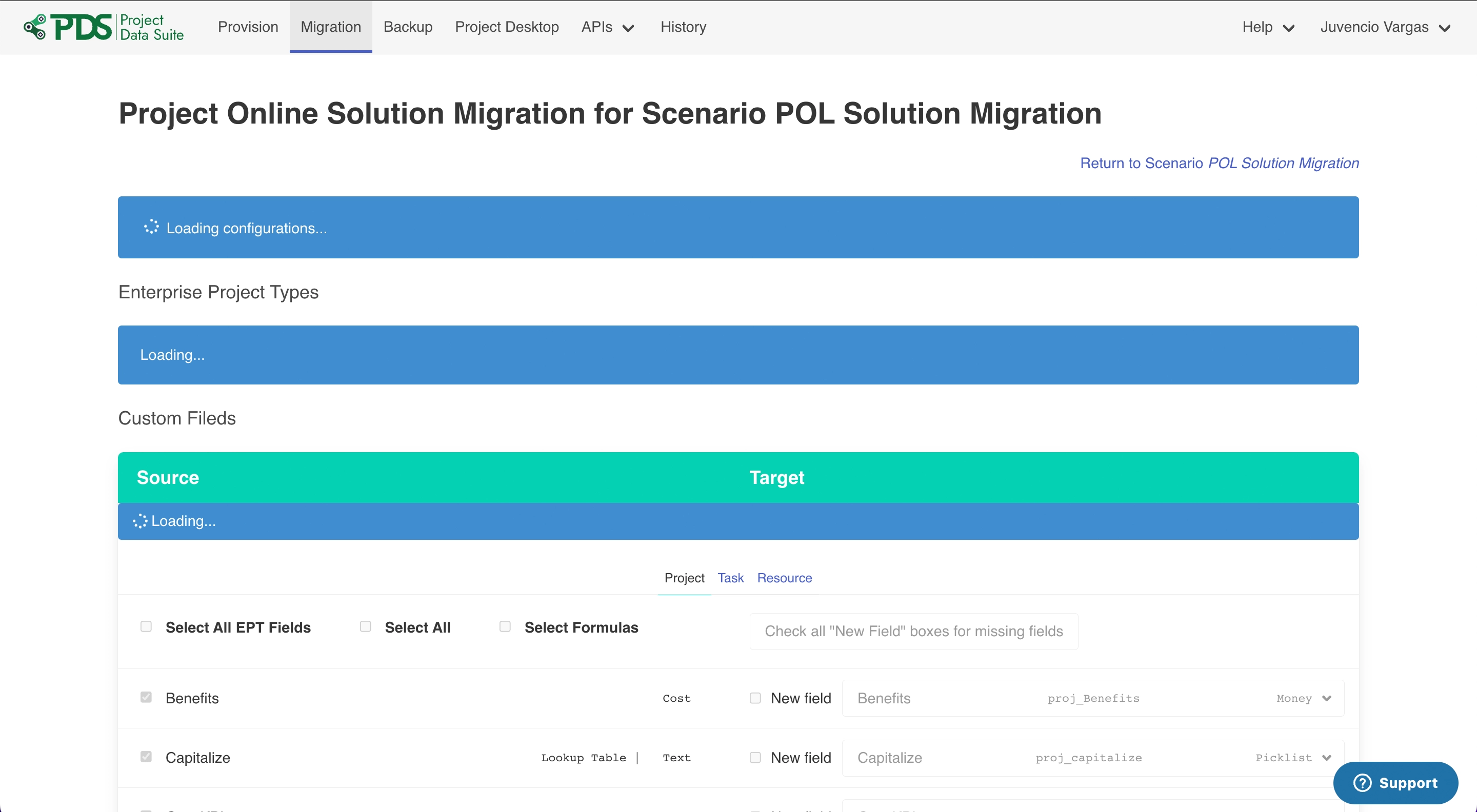The width and height of the screenshot is (1477, 812).
Task: Open the Provision menu item
Action: pyautogui.click(x=248, y=27)
